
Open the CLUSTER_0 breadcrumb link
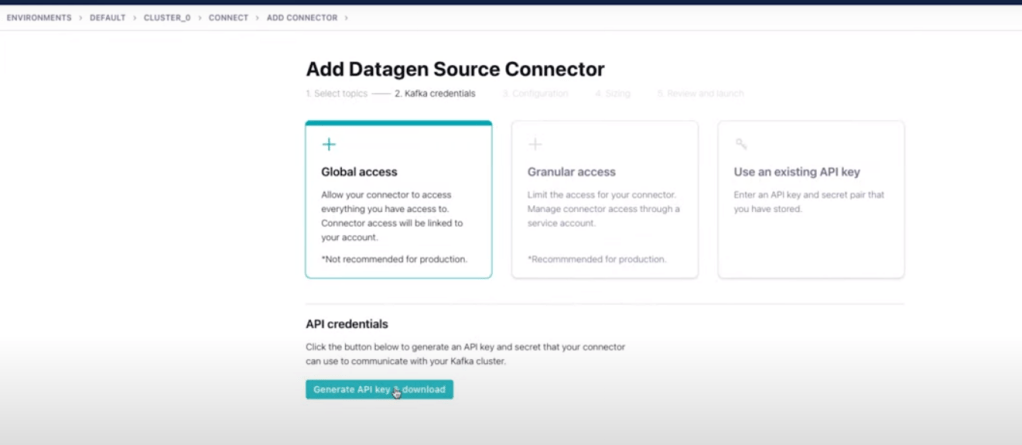167,18
